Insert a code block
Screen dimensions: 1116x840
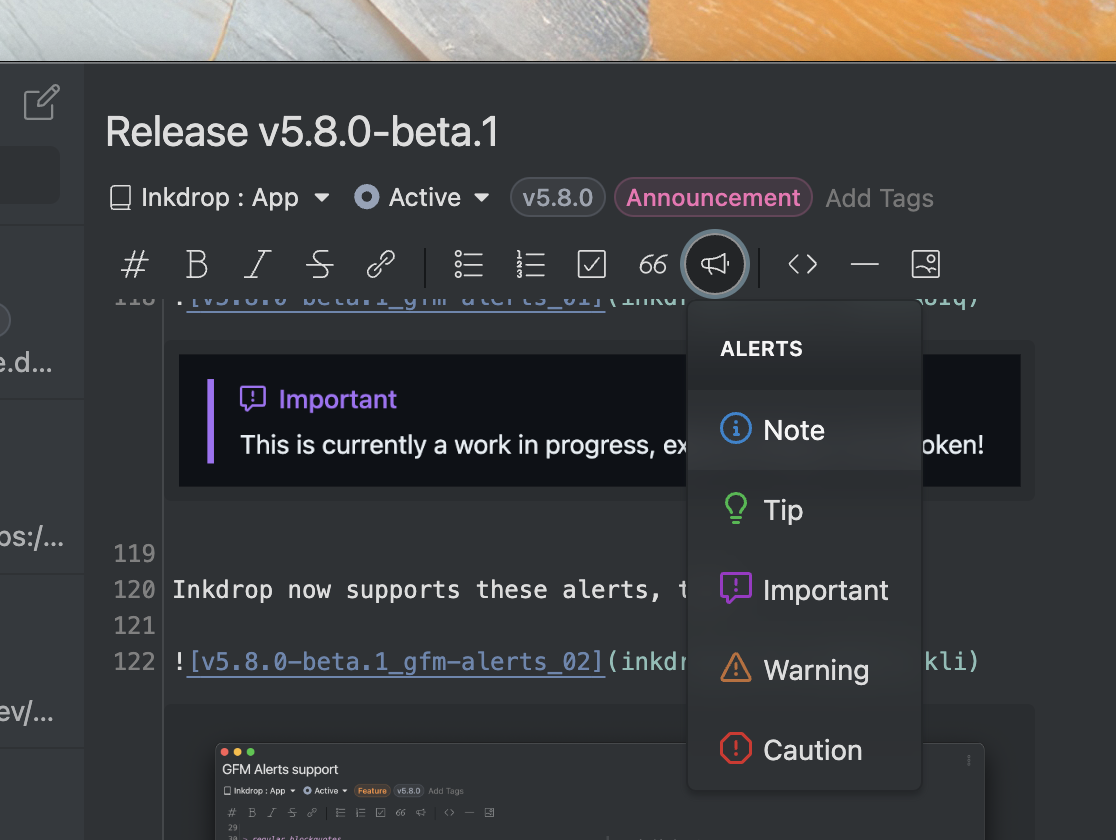pyautogui.click(x=802, y=264)
